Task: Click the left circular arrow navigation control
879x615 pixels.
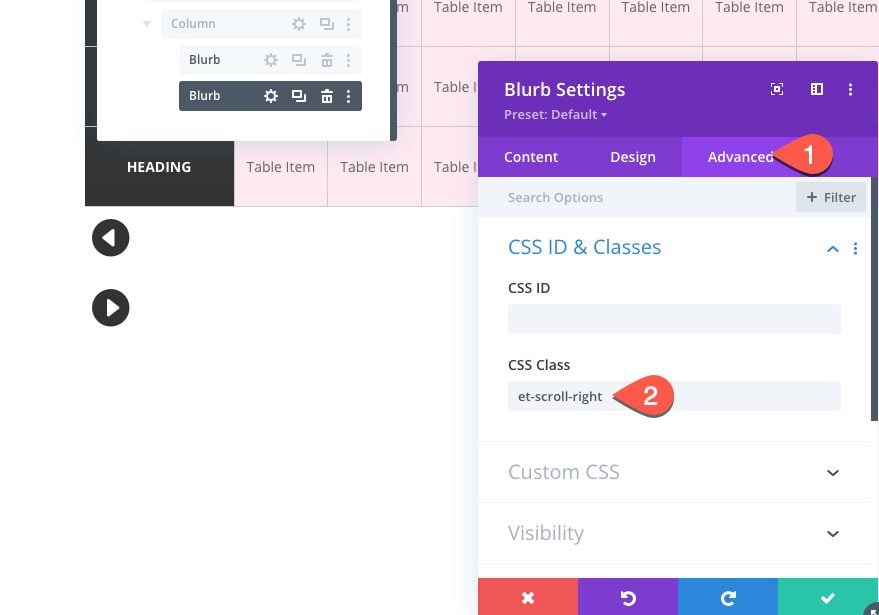Action: (110, 237)
